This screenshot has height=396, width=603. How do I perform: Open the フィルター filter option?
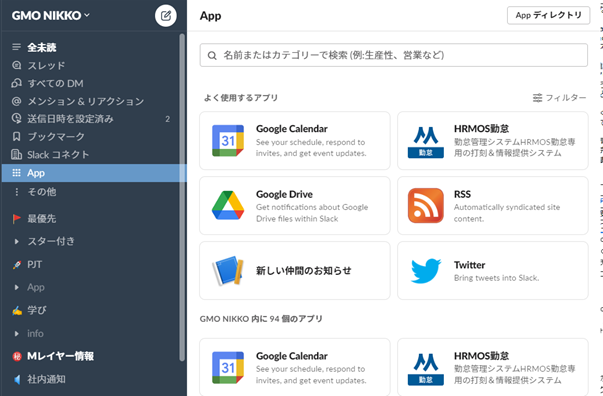point(560,98)
